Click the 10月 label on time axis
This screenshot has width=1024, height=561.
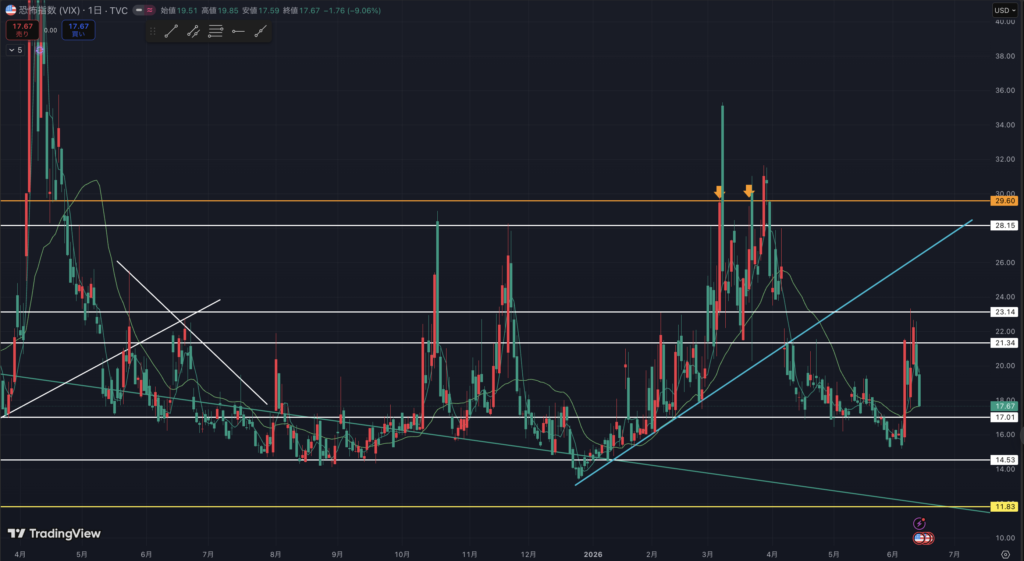click(402, 554)
